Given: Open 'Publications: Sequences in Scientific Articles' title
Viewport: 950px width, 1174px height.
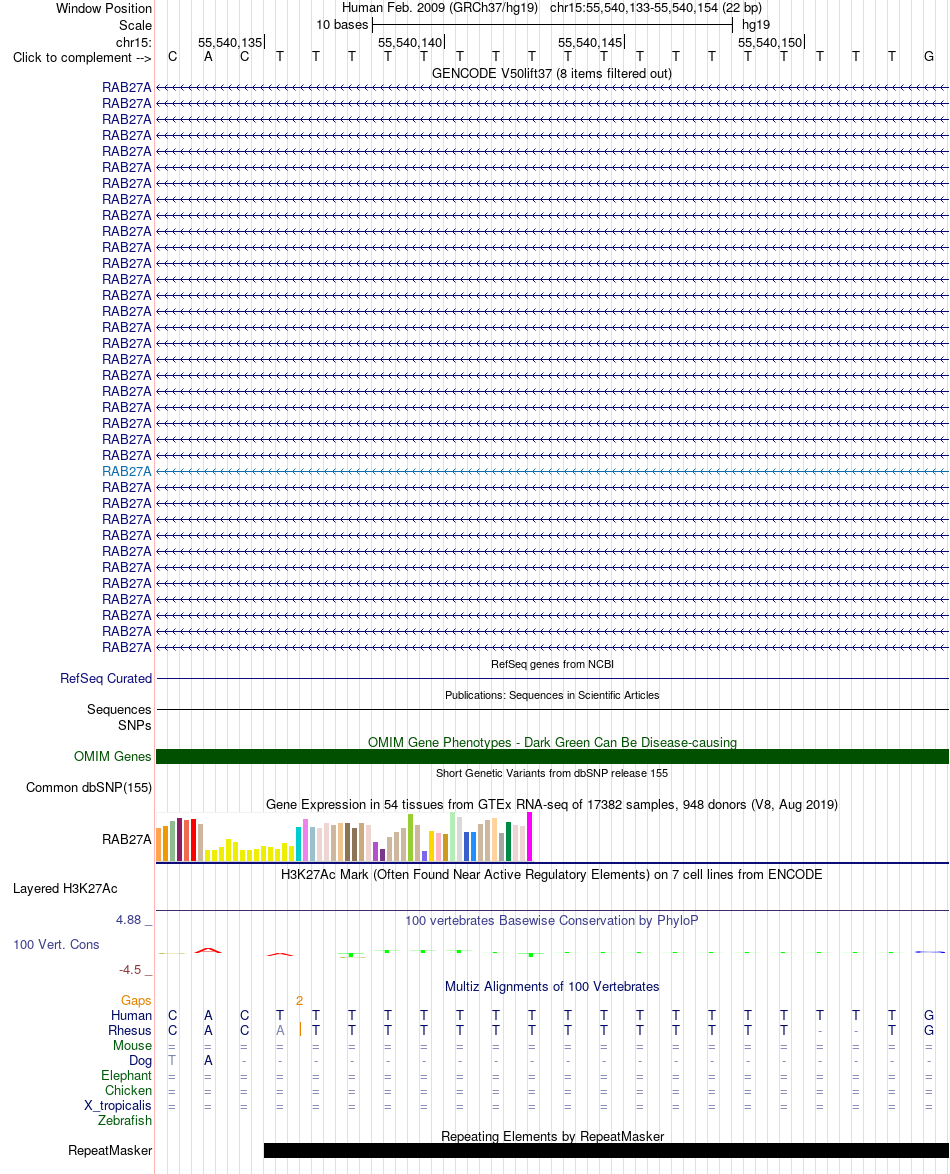Looking at the screenshot, I should coord(552,695).
